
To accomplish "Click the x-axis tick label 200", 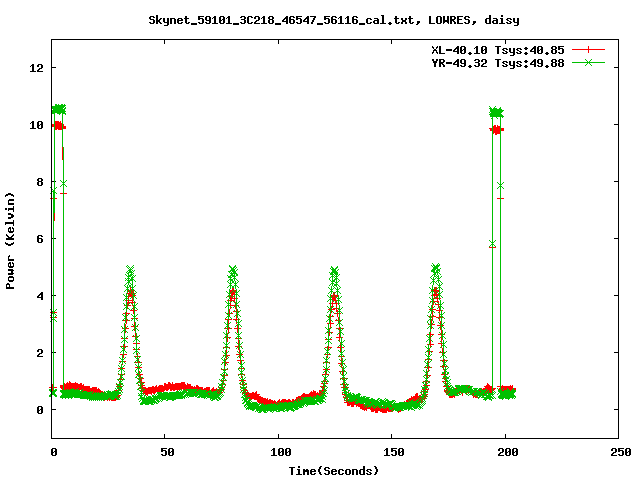I will coord(507,452).
